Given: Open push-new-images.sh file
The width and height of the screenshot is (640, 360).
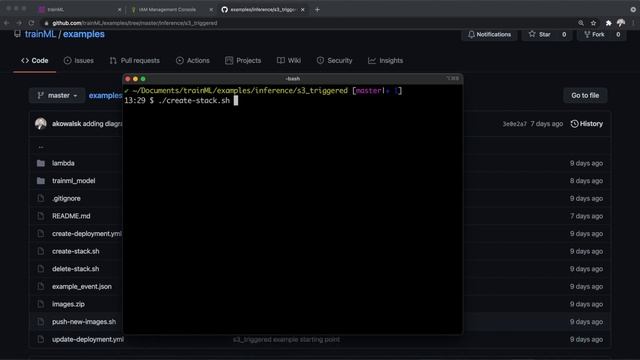Looking at the screenshot, I should (x=84, y=322).
